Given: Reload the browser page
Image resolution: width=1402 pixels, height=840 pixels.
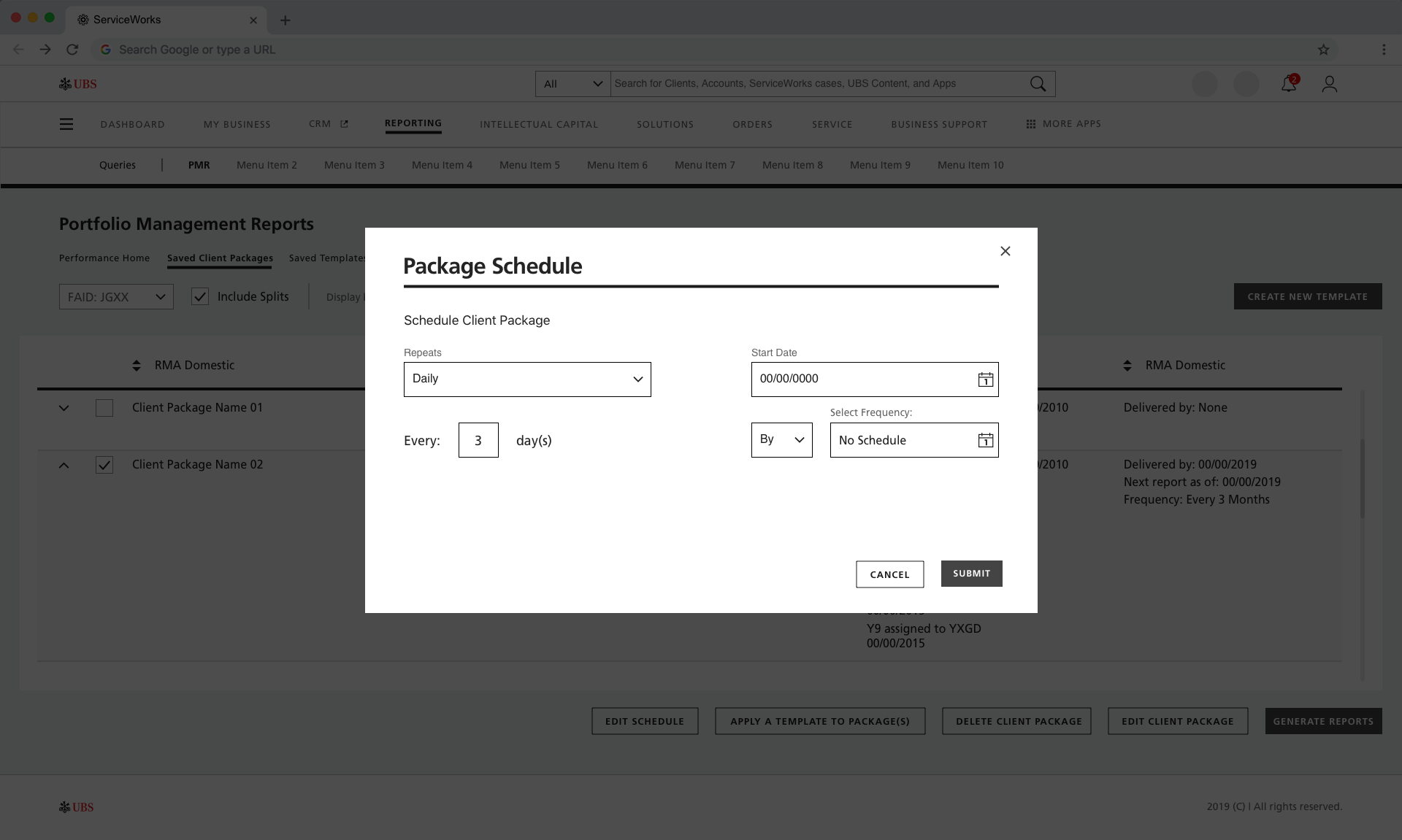Looking at the screenshot, I should pos(72,50).
